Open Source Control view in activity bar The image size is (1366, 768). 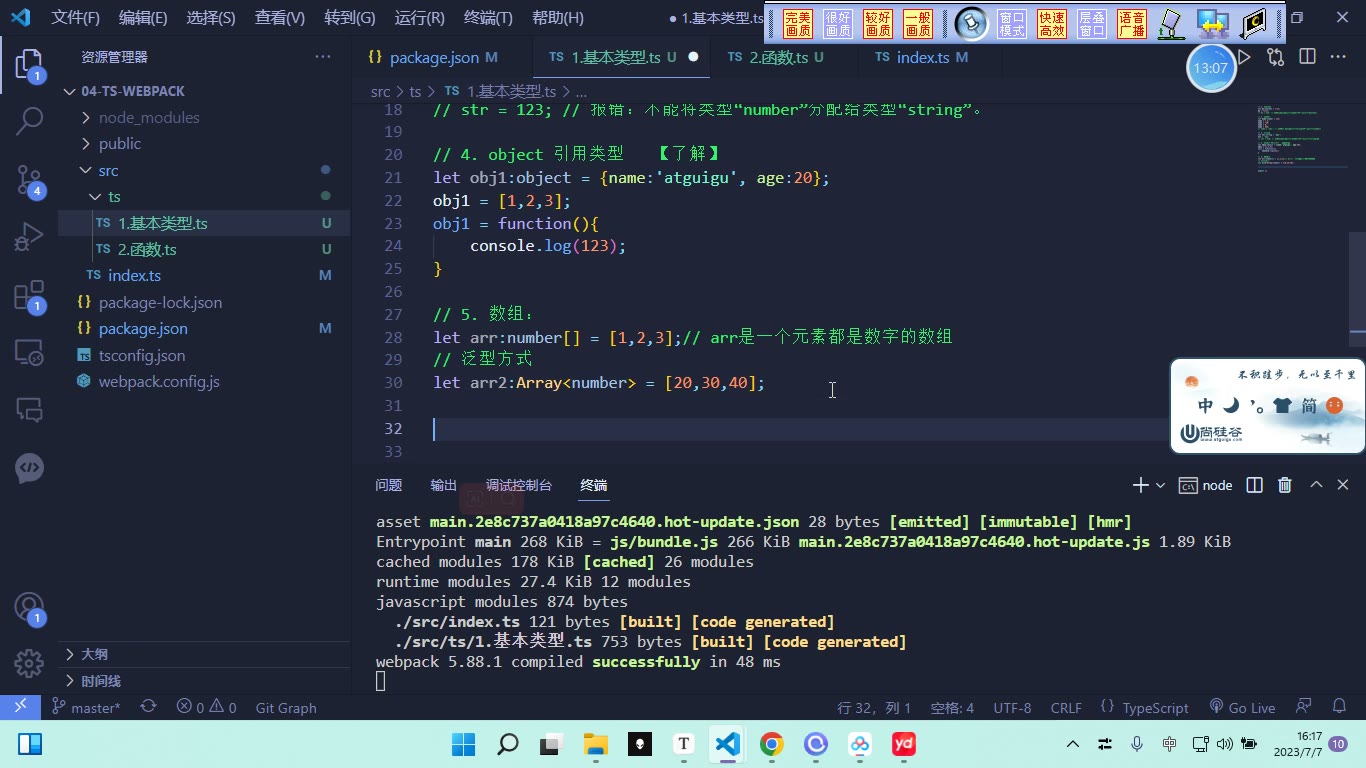pos(29,180)
